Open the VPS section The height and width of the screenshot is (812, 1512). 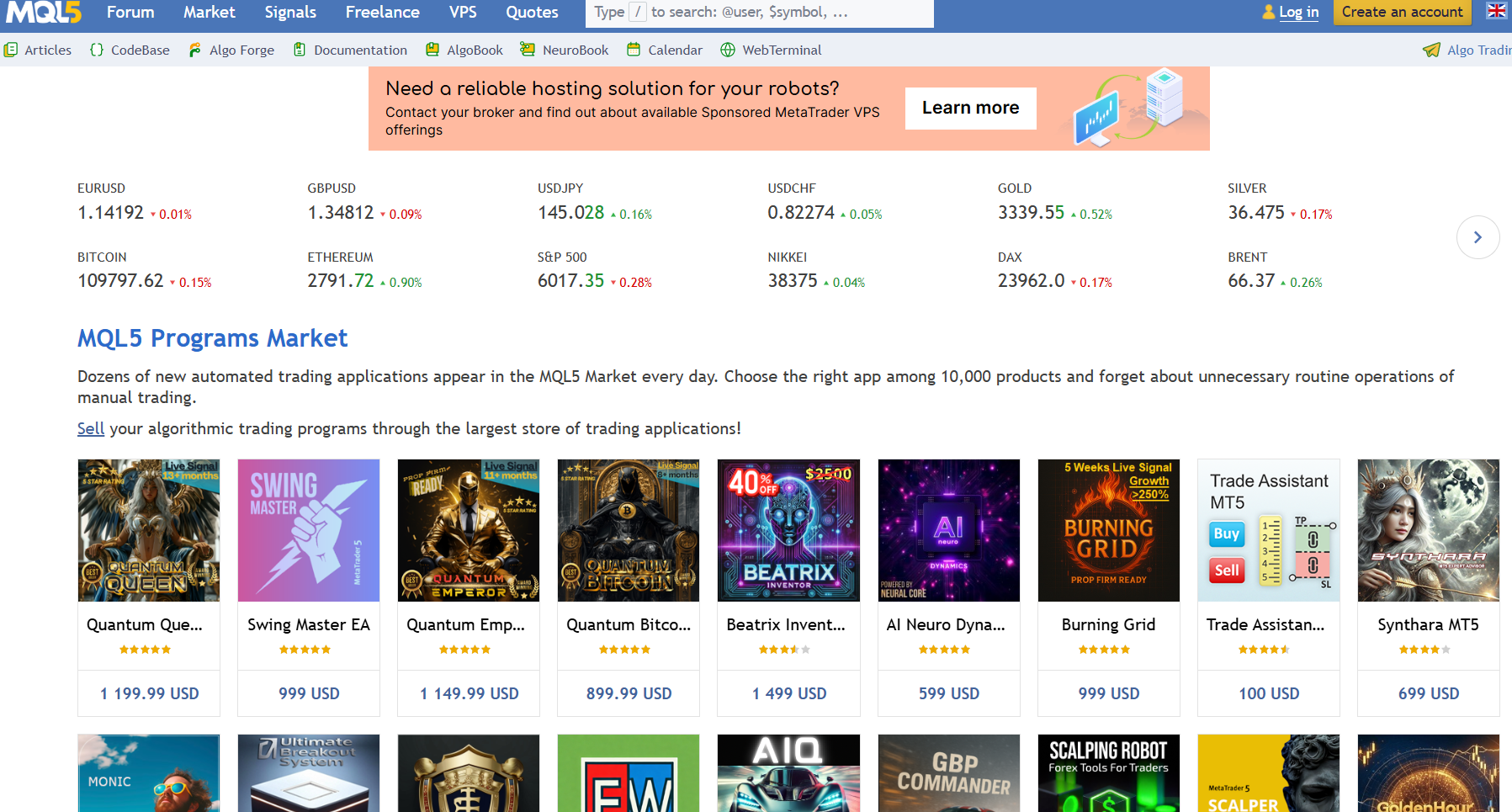[x=463, y=12]
